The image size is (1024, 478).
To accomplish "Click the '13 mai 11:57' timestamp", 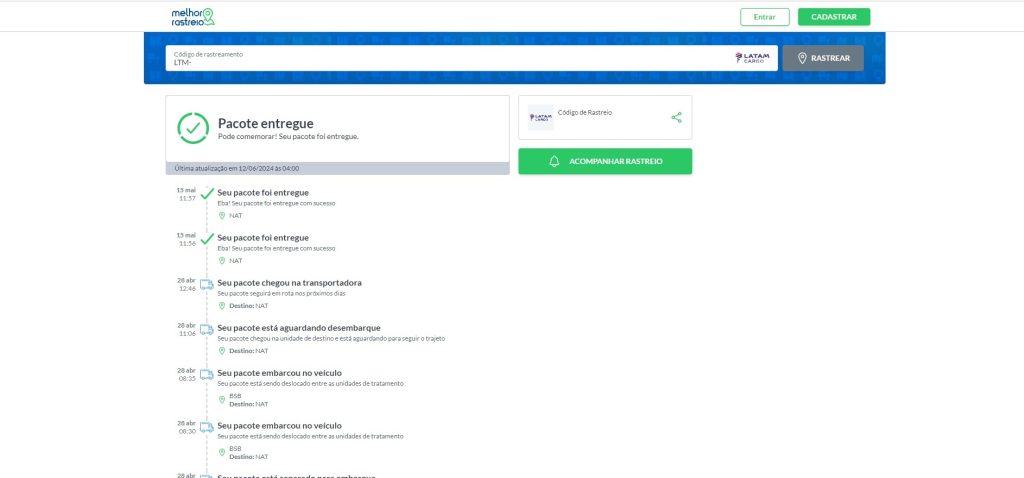I will (x=186, y=194).
